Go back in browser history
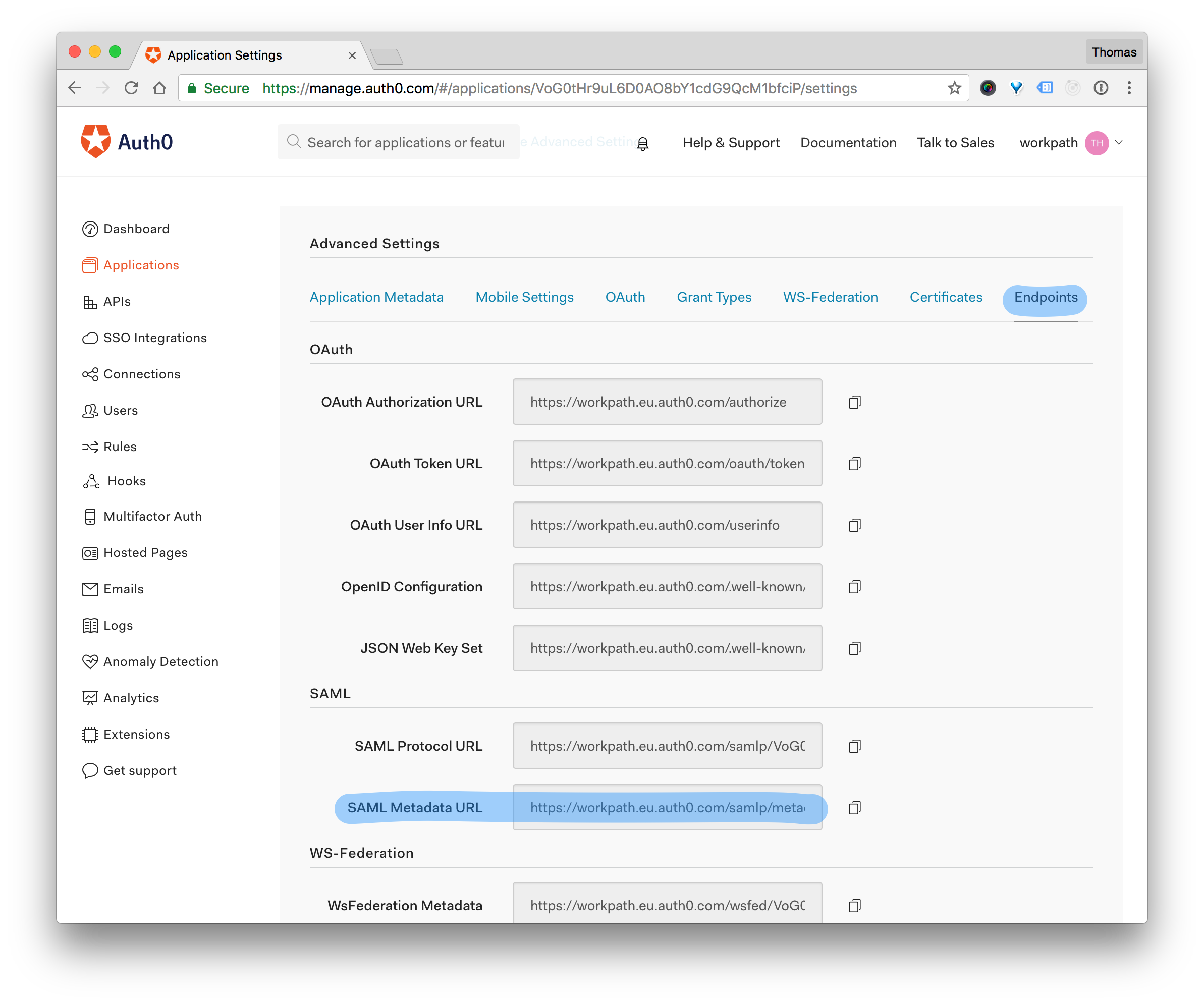Screen dimensions: 1204x1004 click(75, 88)
